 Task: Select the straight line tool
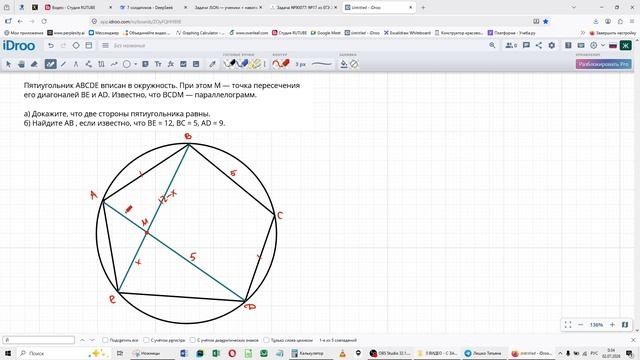[x=63, y=64]
